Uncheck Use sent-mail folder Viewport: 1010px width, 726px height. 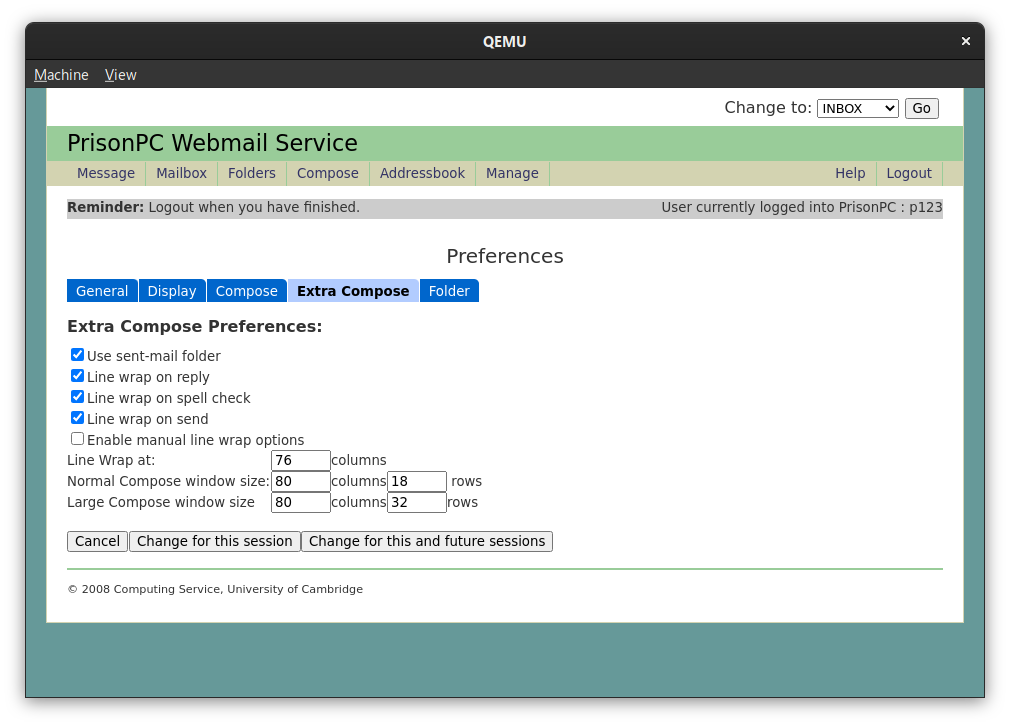click(x=77, y=354)
